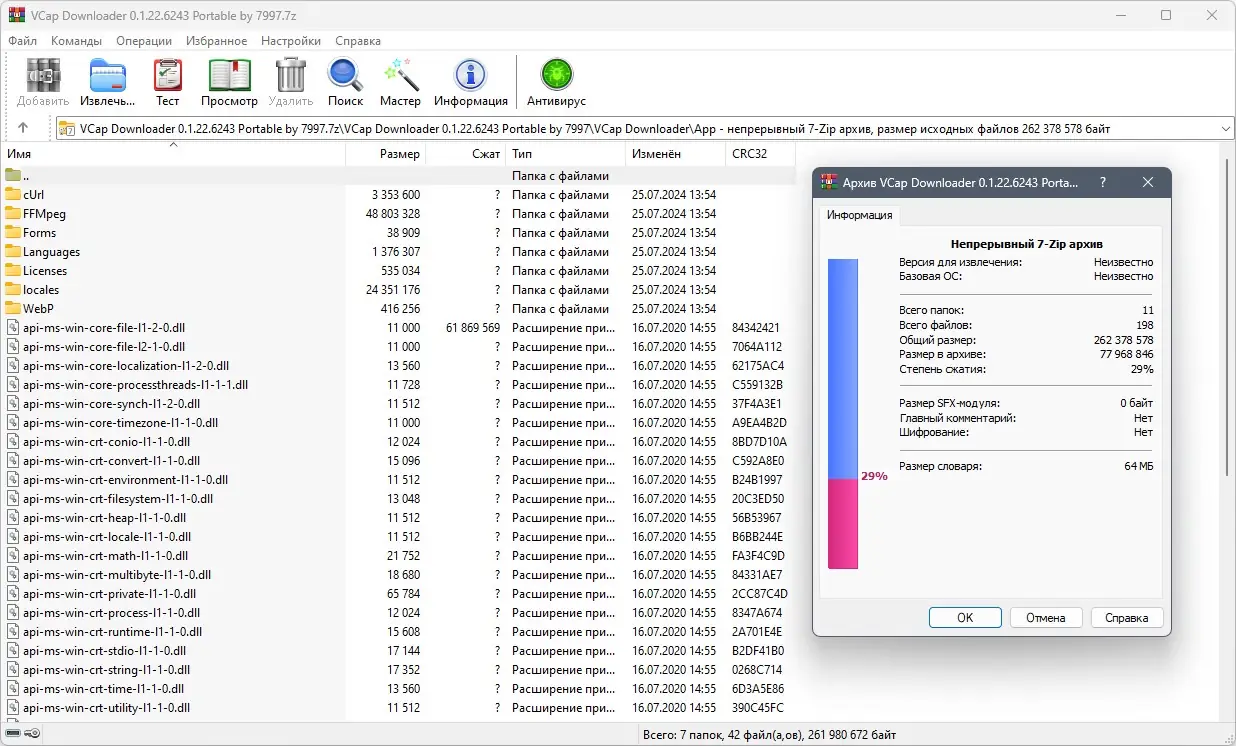Select the cUrl folder
Screen dimensions: 1236x746
click(33, 195)
